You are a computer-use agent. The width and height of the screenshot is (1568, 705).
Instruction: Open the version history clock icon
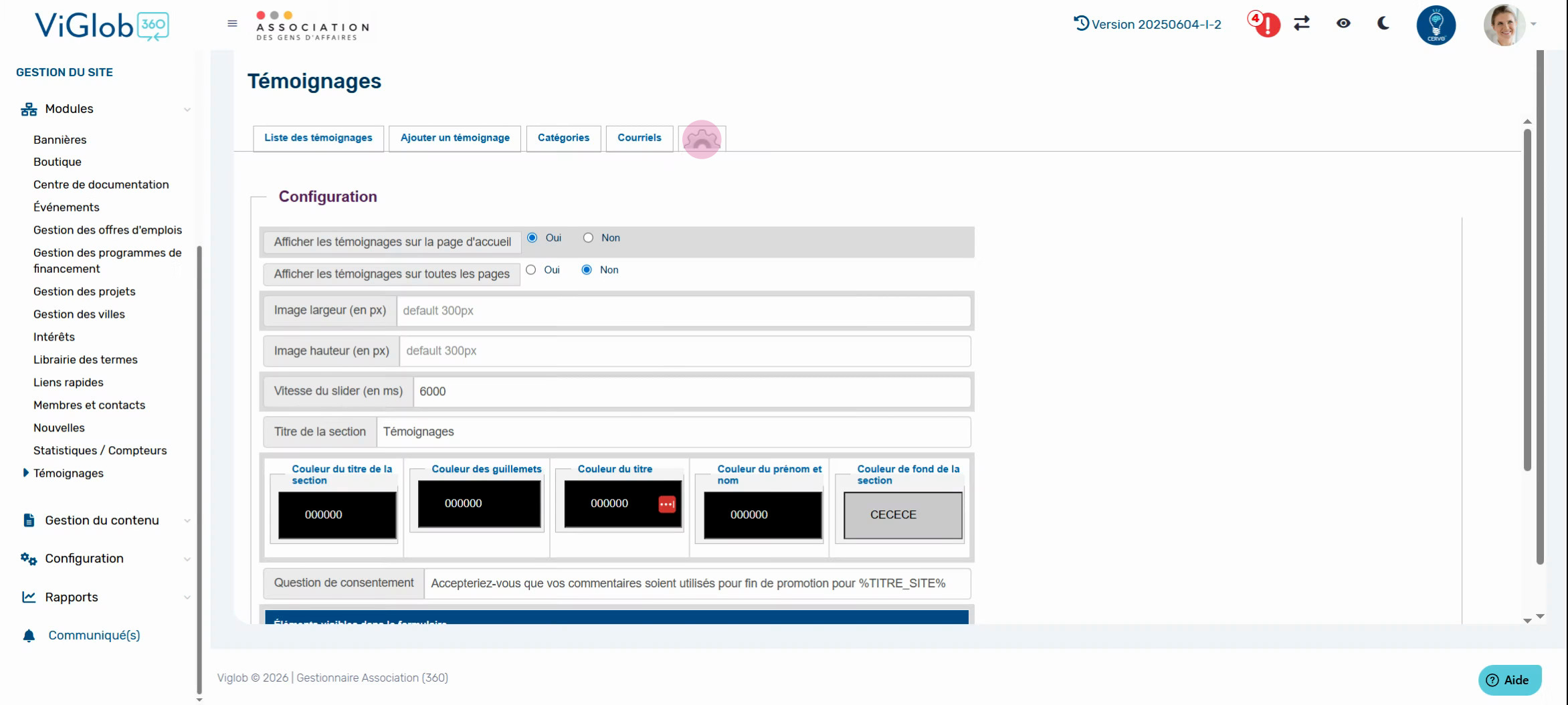click(1081, 23)
